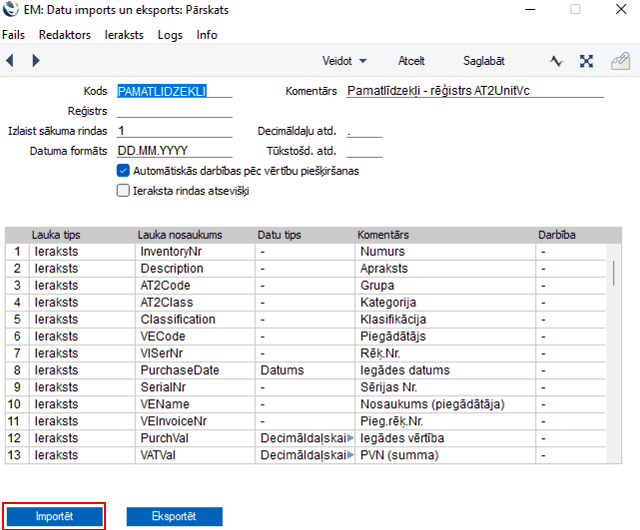
Task: Open the Veidot dropdown menu
Action: point(344,61)
